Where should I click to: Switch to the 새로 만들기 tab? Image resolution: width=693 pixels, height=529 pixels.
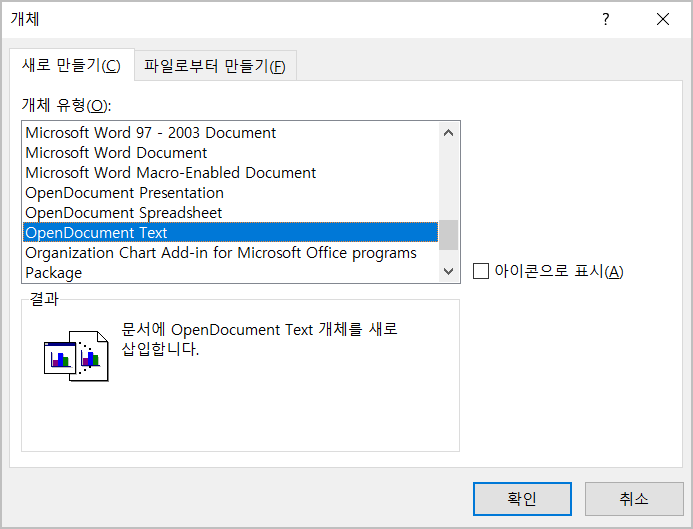72,65
